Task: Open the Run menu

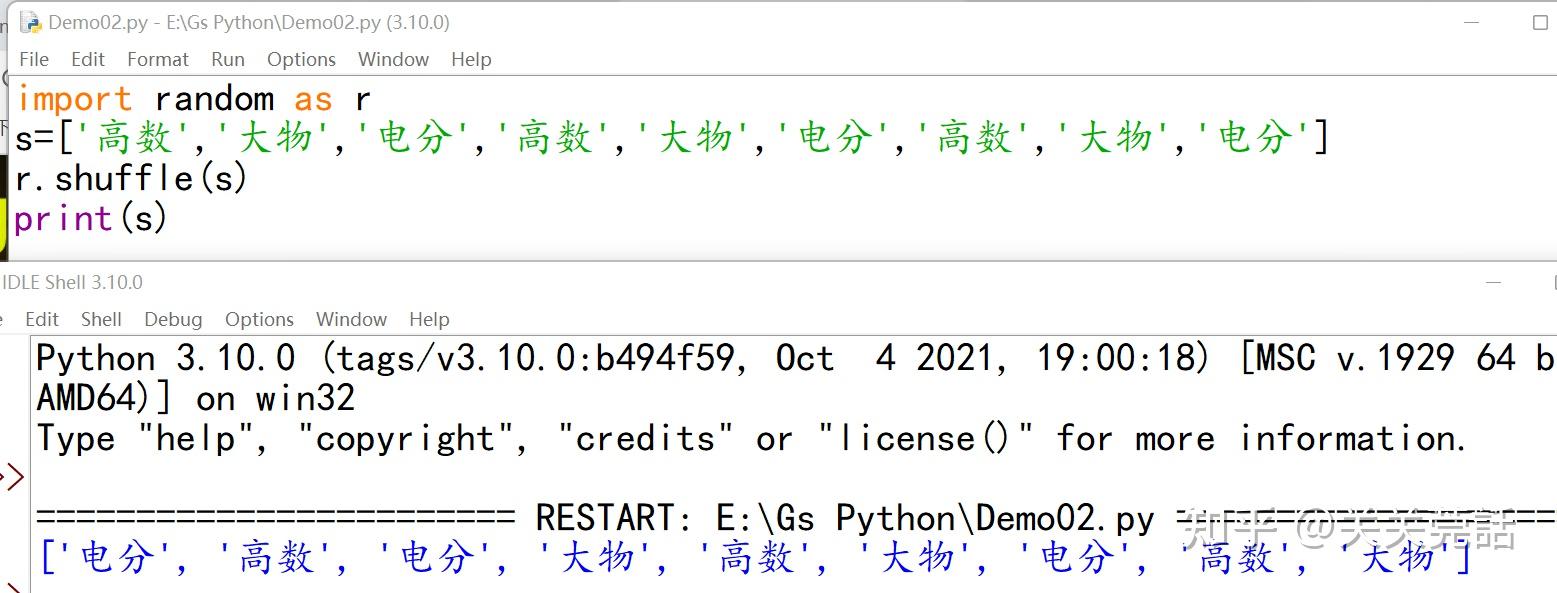Action: [x=227, y=59]
